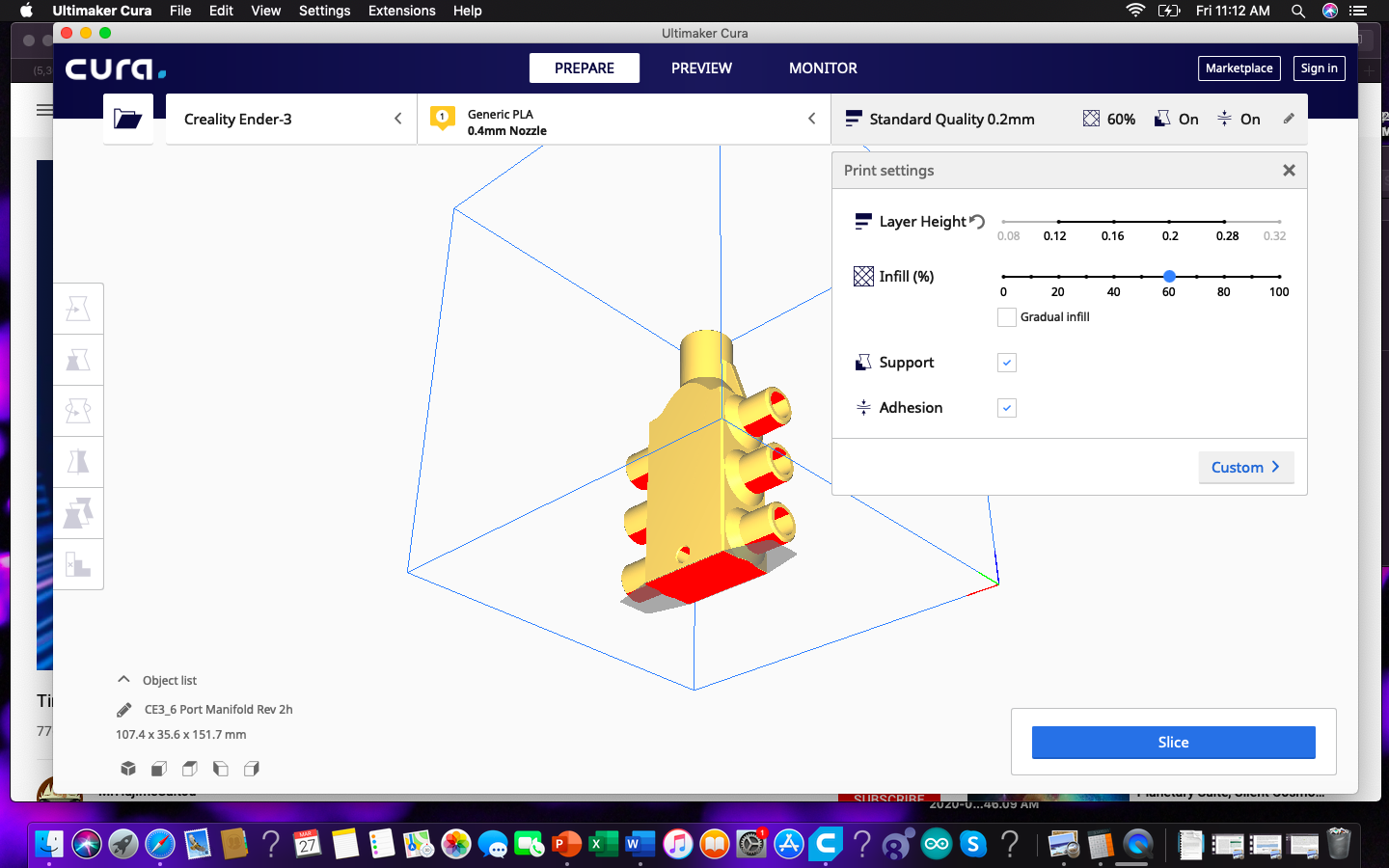Screen dimensions: 1389x868
Task: Enable the Gradual infill checkbox
Action: pos(1007,317)
